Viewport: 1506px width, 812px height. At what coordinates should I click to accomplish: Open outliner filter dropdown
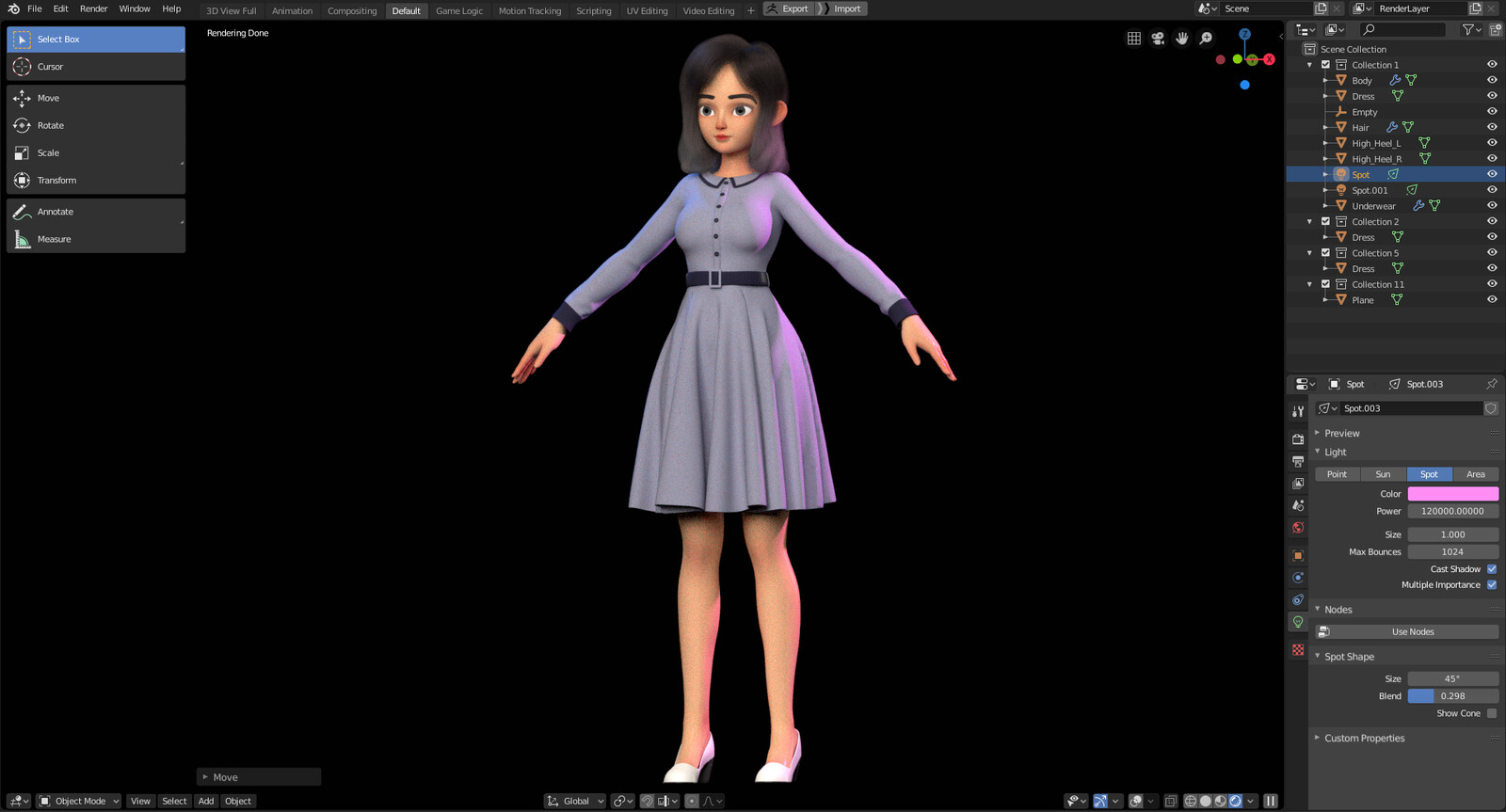point(1471,30)
